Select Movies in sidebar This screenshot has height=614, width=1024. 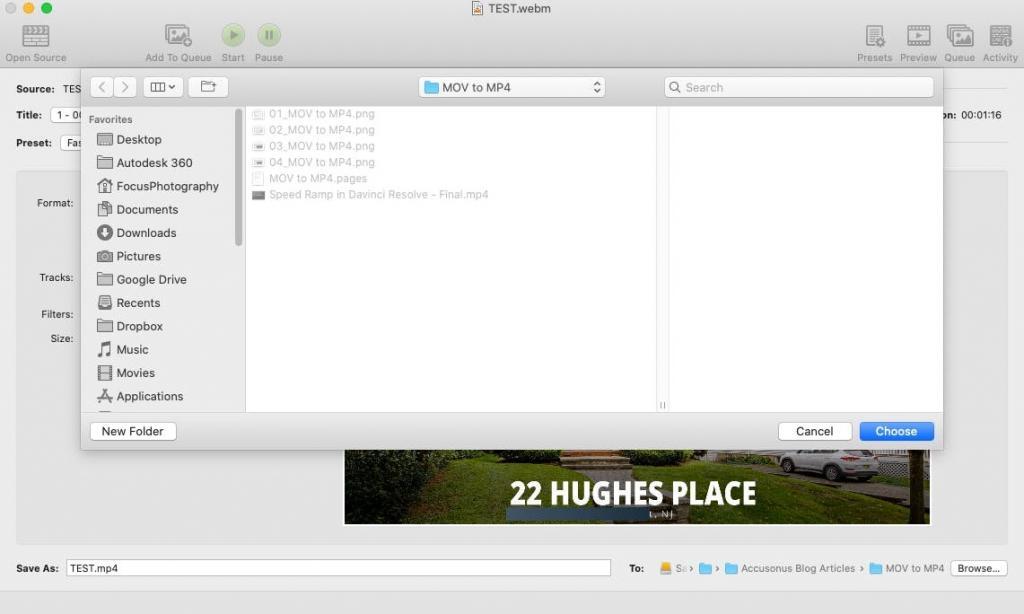click(126, 373)
